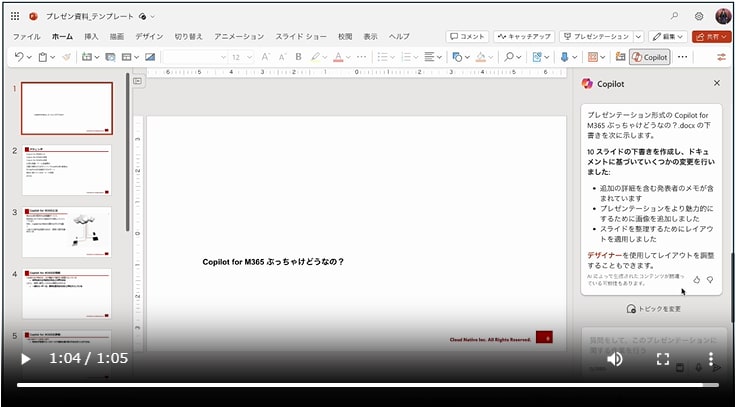Image resolution: width=738 pixels, height=407 pixels.
Task: Open more font options ellipsis
Action: tap(361, 57)
